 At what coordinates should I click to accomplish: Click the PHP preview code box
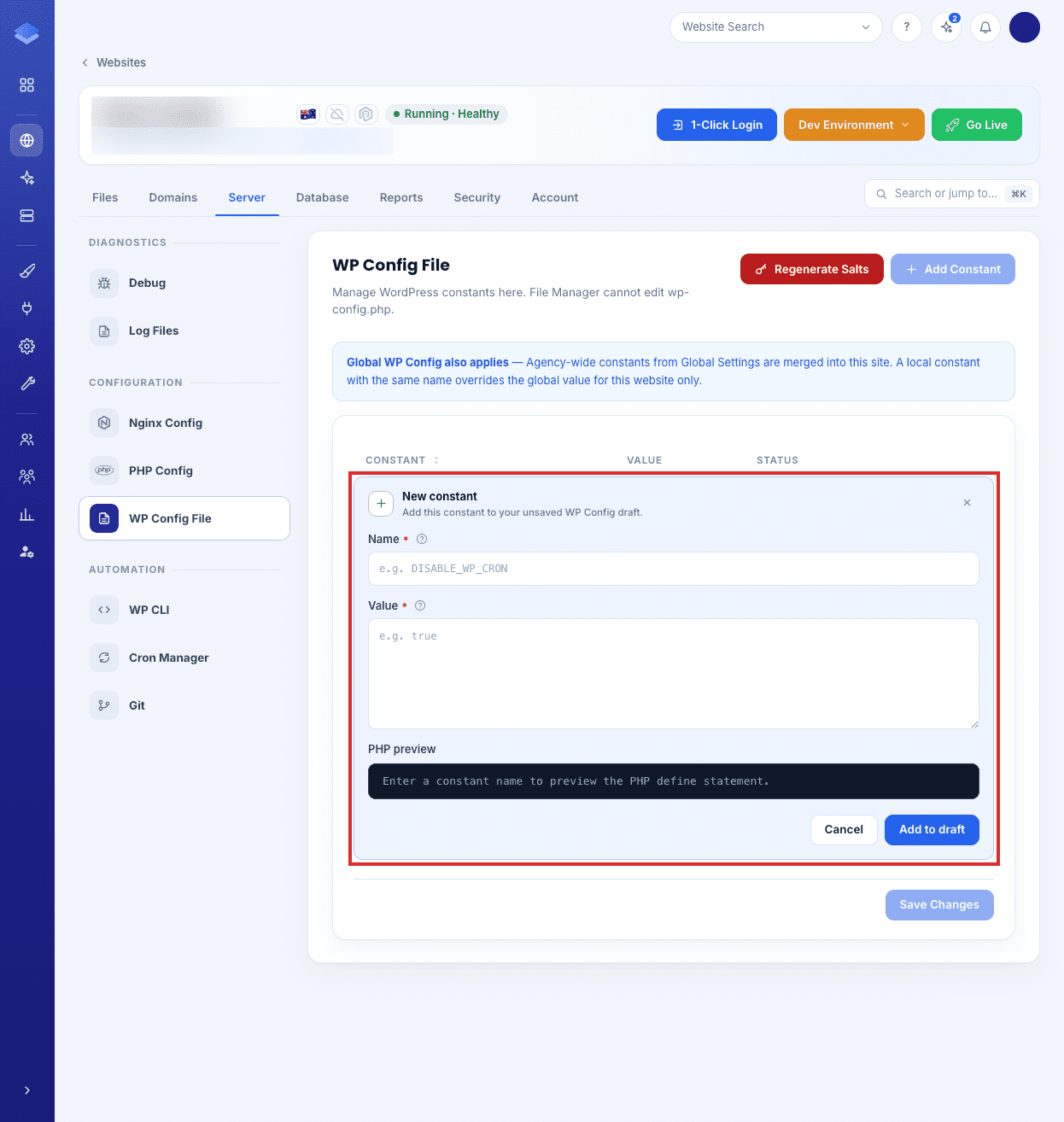tap(674, 781)
